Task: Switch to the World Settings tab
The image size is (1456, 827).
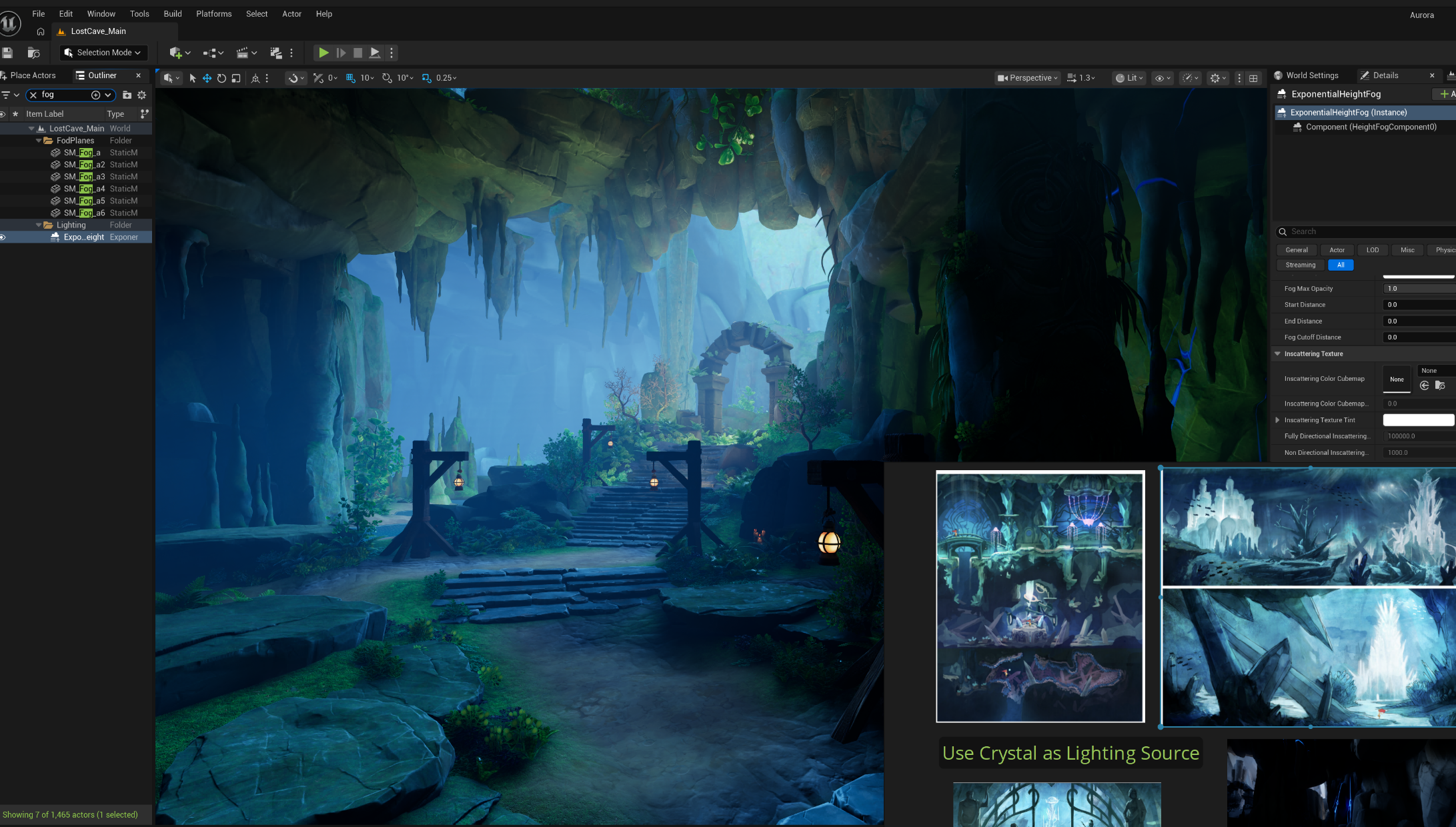Action: [x=1306, y=75]
